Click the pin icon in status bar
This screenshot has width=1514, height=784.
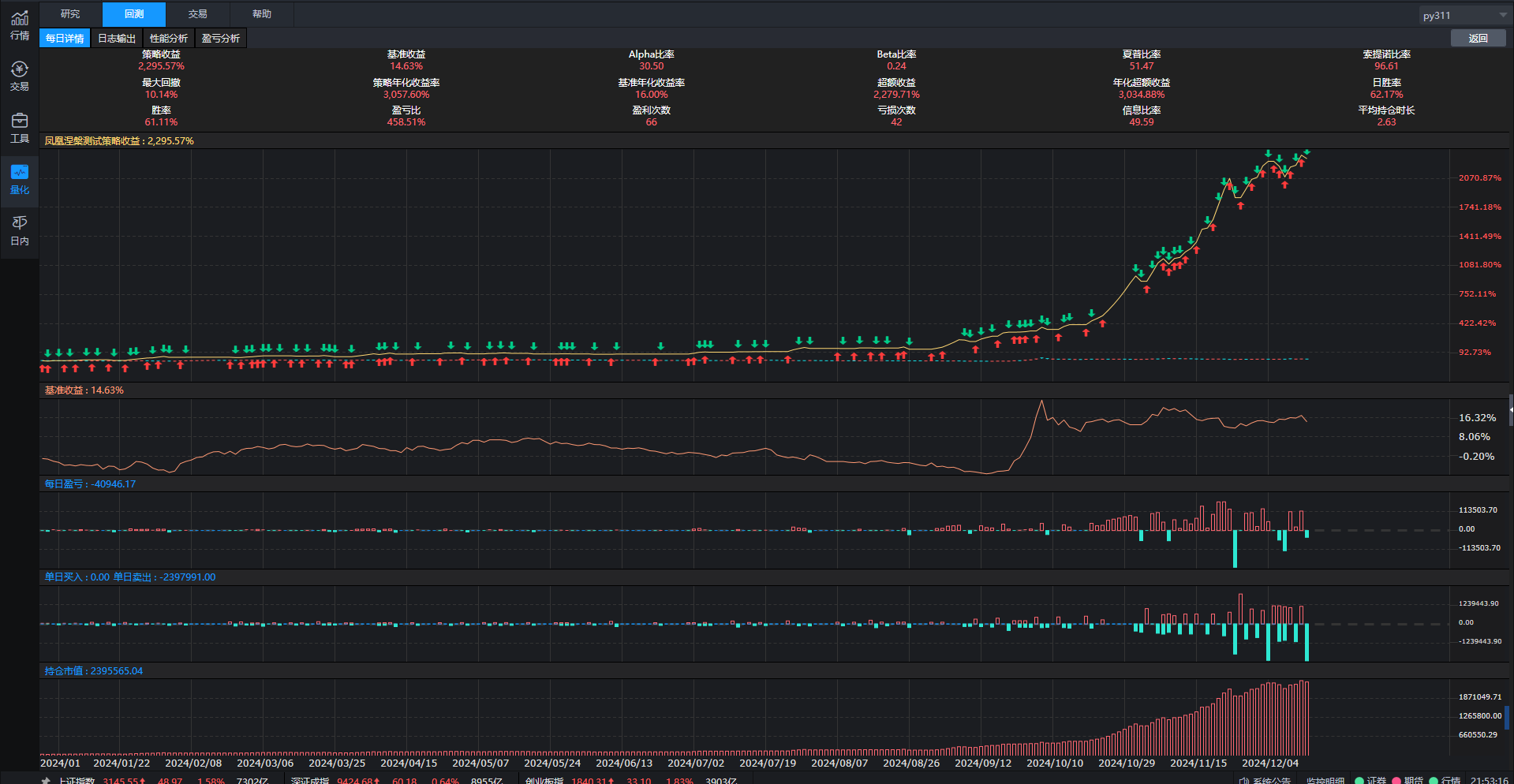click(46, 780)
